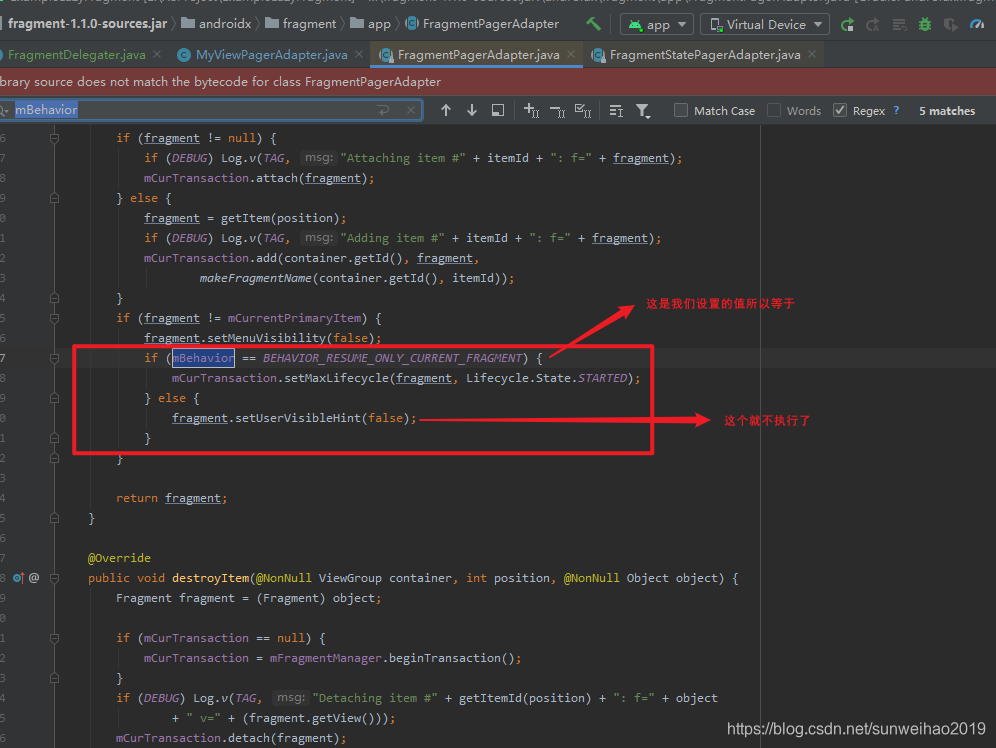Click the new line icon in search field

tap(383, 110)
